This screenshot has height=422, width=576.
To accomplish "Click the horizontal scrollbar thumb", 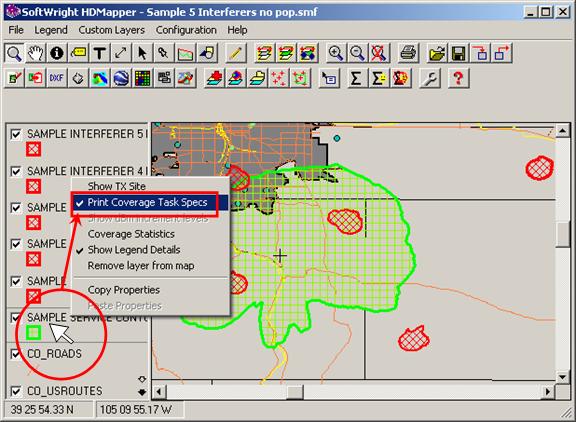I will pyautogui.click(x=295, y=392).
